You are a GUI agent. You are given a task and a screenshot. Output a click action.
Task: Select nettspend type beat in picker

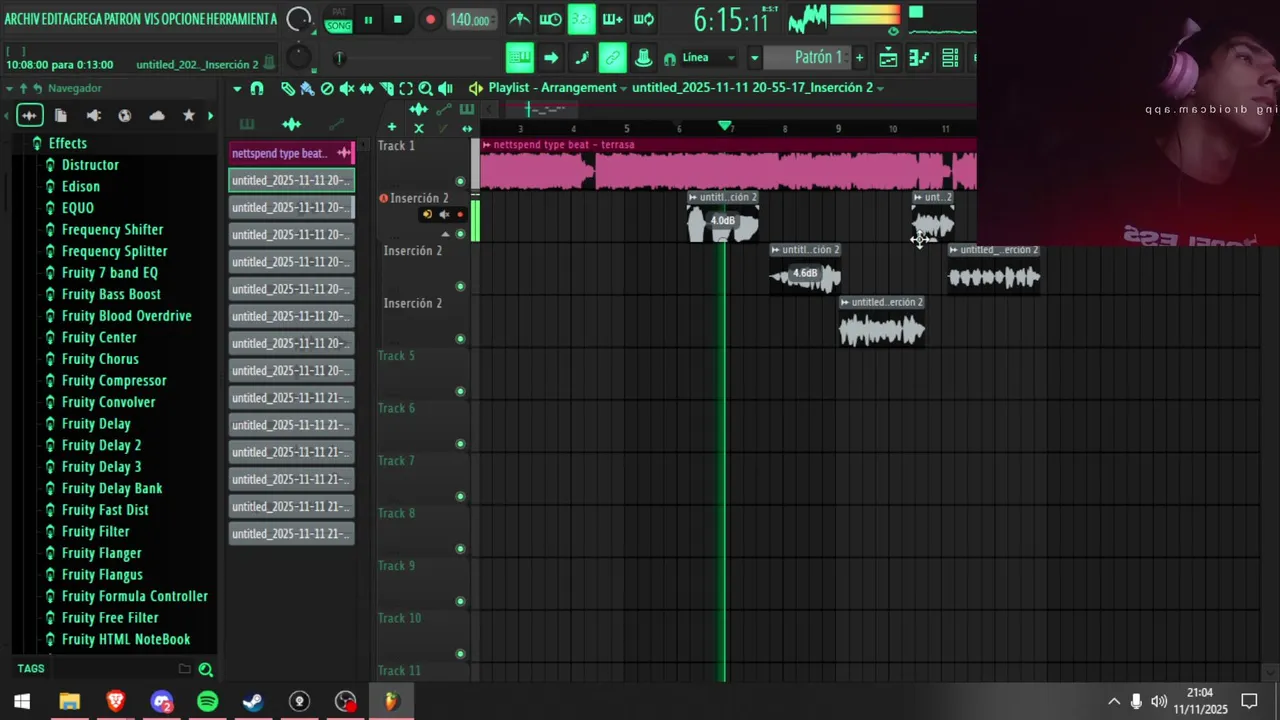291,153
